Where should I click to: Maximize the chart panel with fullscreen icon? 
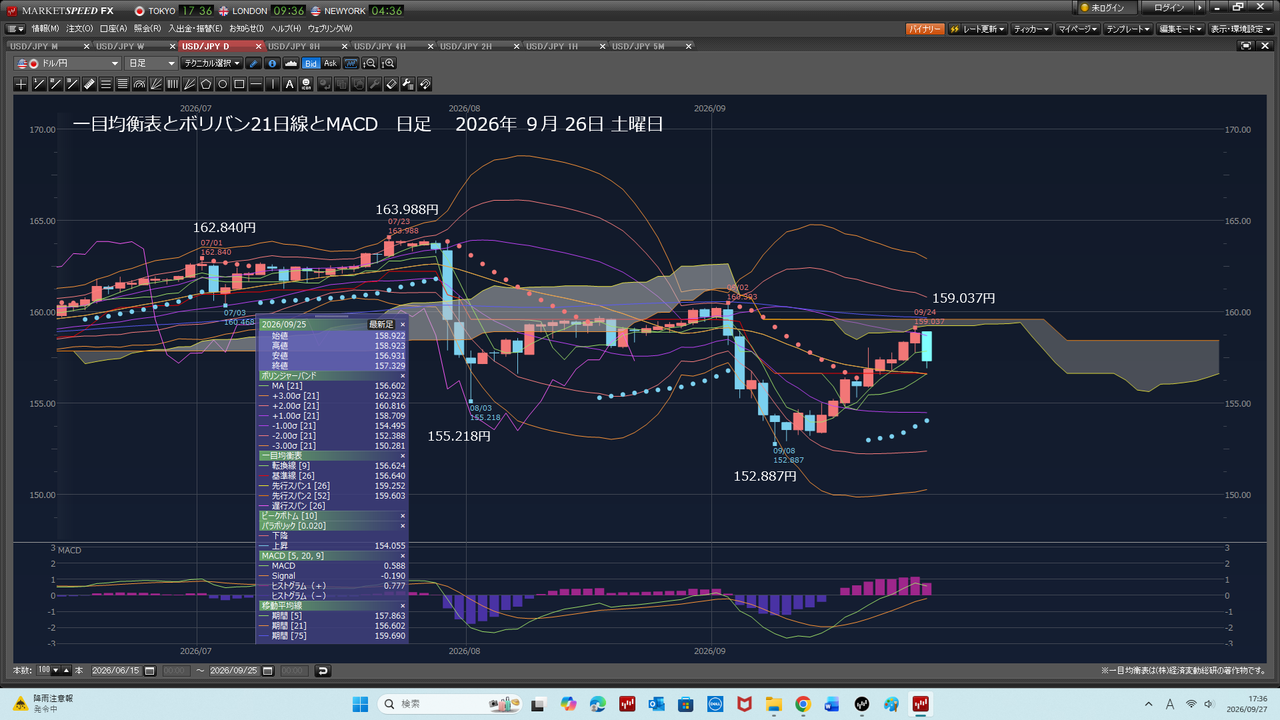1246,46
